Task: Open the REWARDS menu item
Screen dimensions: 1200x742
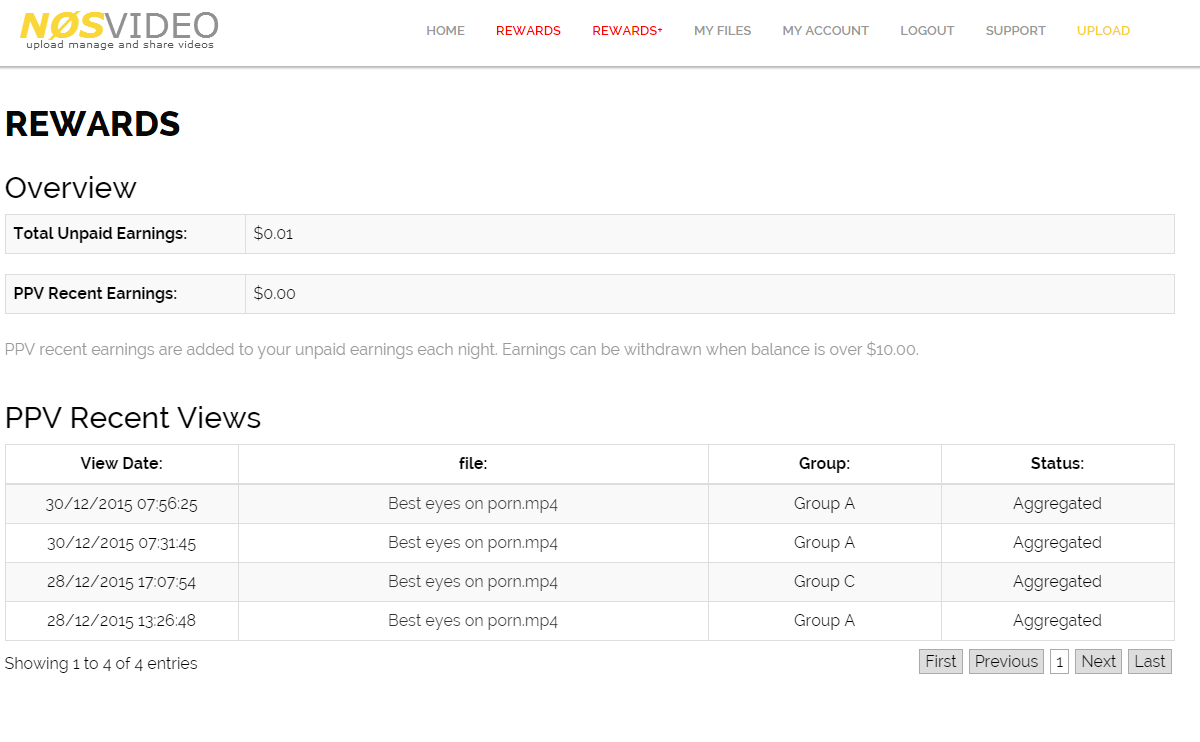Action: pyautogui.click(x=528, y=31)
